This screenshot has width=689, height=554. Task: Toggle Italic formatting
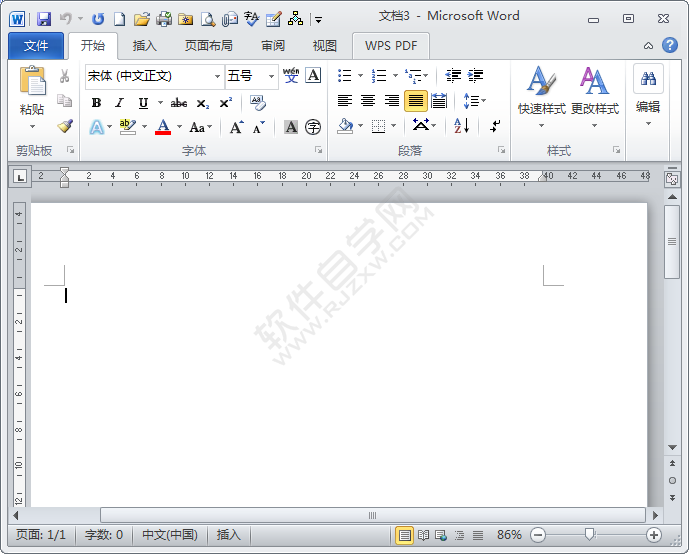click(119, 103)
